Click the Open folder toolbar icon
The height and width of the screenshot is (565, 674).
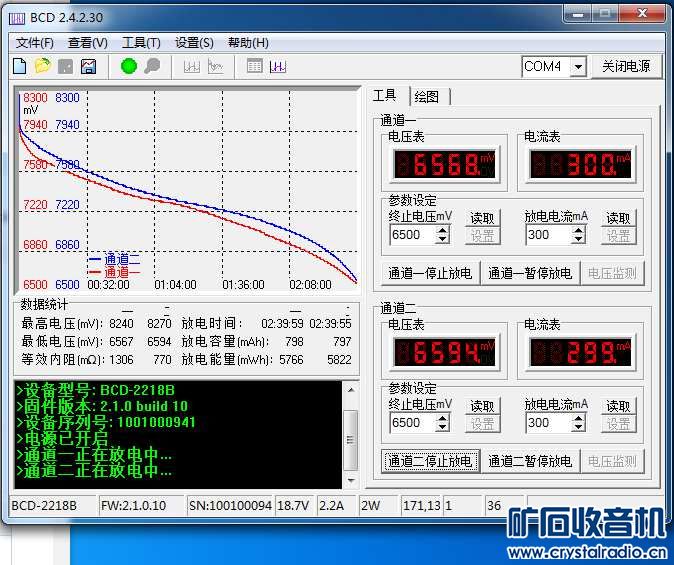43,66
